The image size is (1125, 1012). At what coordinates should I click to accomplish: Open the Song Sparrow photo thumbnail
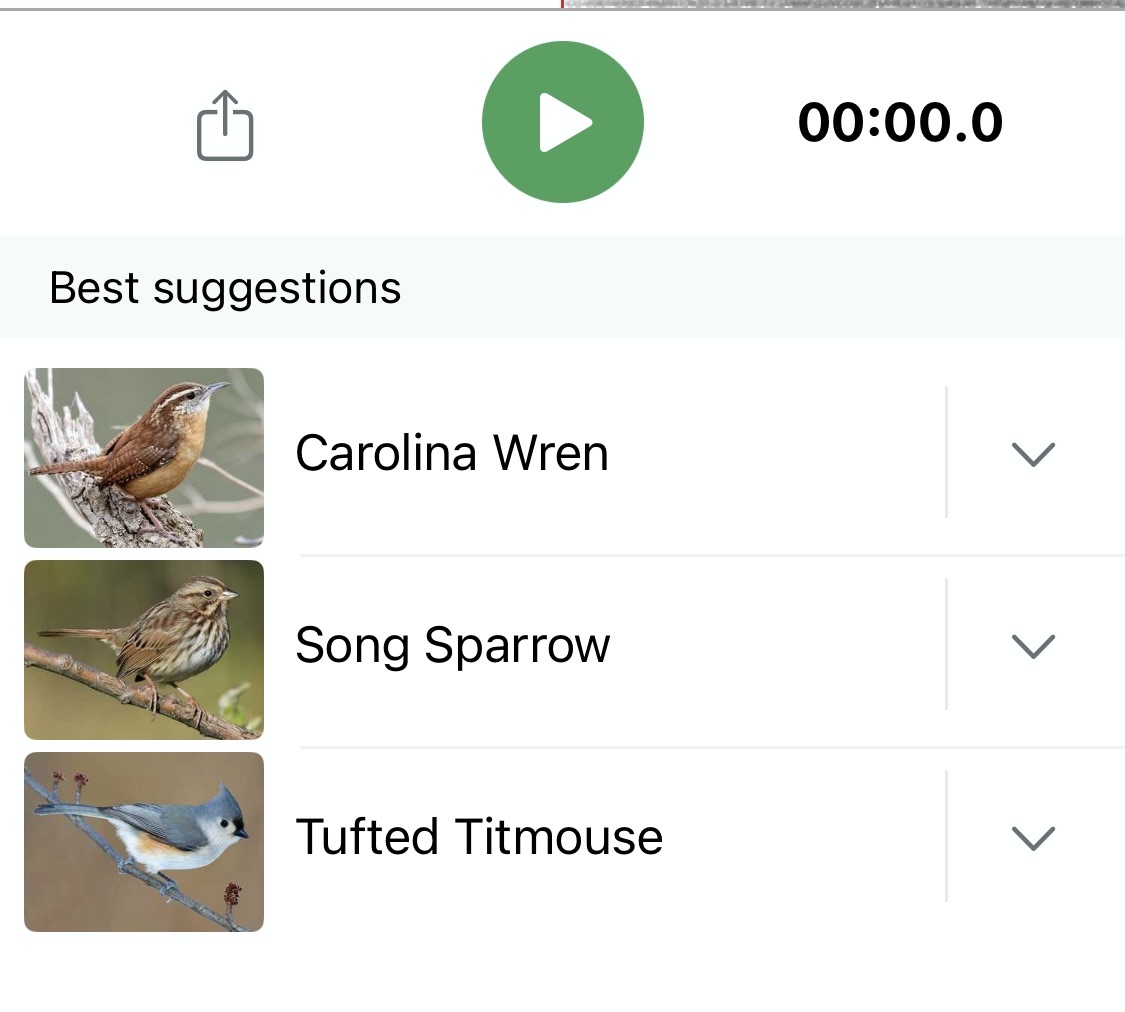coord(144,650)
